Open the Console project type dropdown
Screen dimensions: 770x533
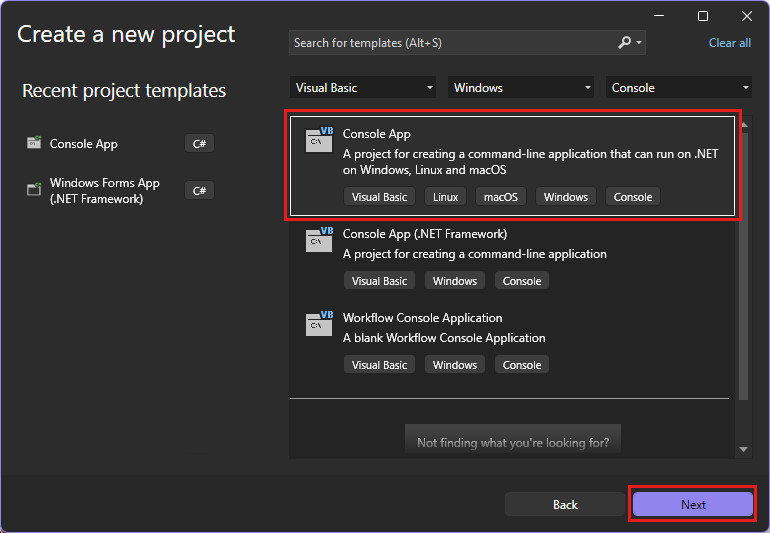click(x=679, y=88)
